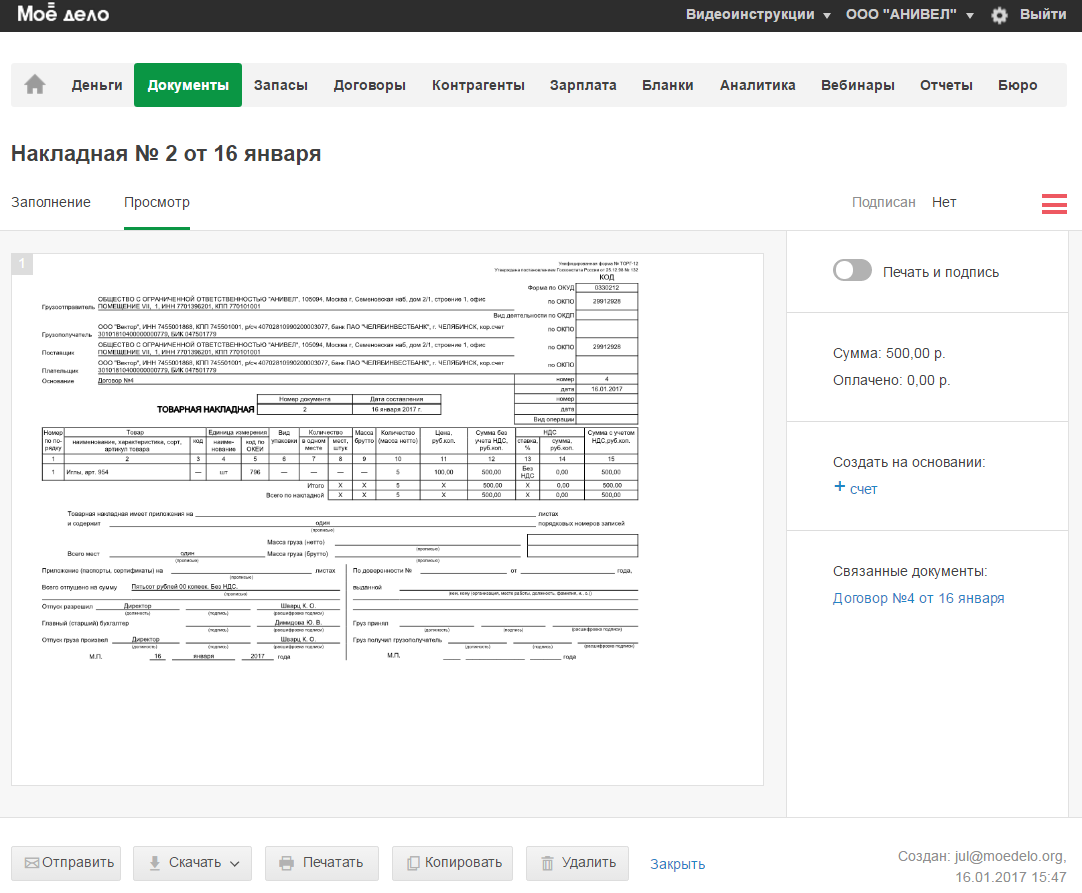Open the Видеоинструкции dropdown menu
1082x893 pixels.
click(758, 15)
